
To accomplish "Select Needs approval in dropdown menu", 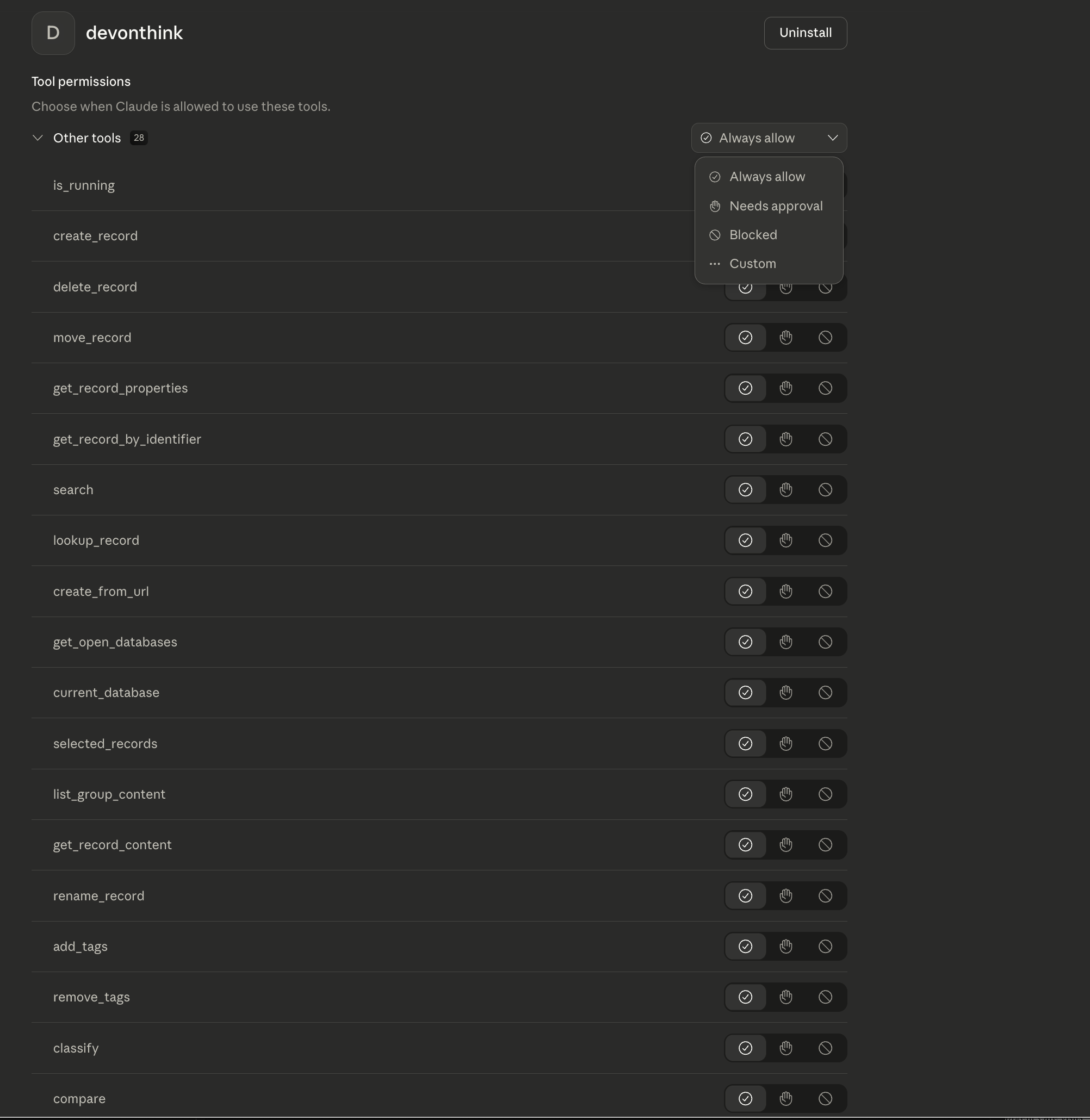I will pyautogui.click(x=775, y=206).
